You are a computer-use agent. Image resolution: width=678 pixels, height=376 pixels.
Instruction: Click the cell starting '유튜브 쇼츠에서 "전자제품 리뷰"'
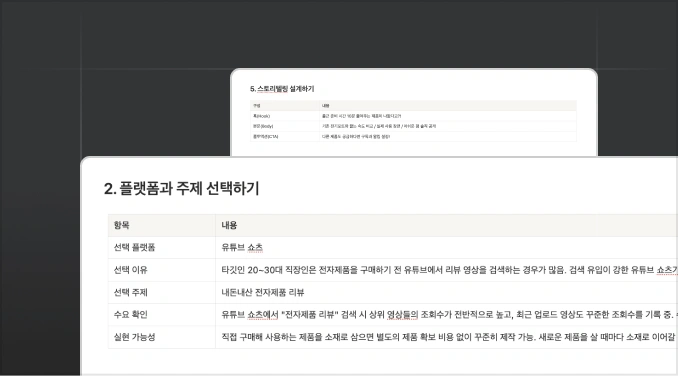click(x=447, y=315)
